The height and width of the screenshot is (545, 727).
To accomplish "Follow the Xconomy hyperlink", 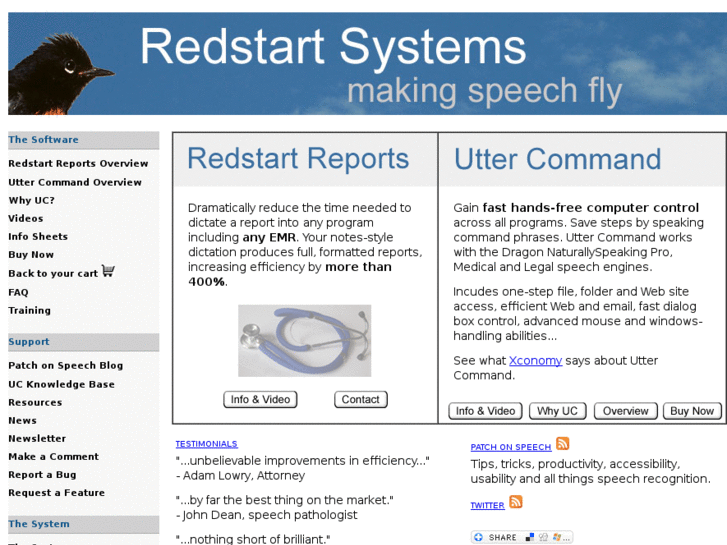I will point(536,360).
